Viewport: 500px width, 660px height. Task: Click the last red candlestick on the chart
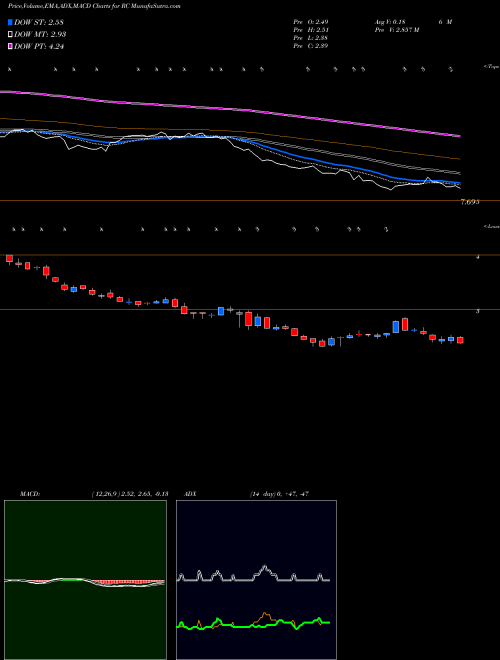coord(460,340)
